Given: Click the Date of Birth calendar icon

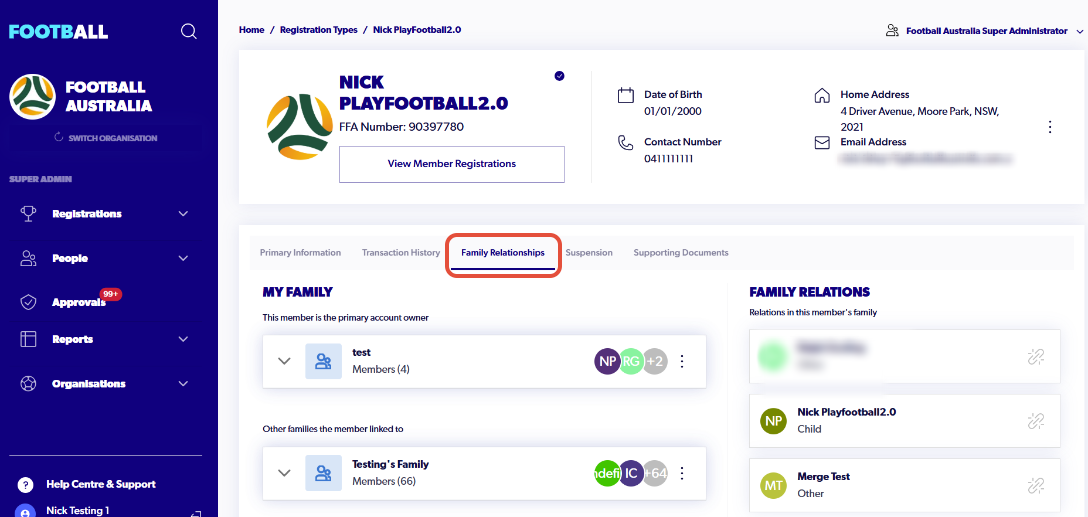Looking at the screenshot, I should tap(626, 95).
